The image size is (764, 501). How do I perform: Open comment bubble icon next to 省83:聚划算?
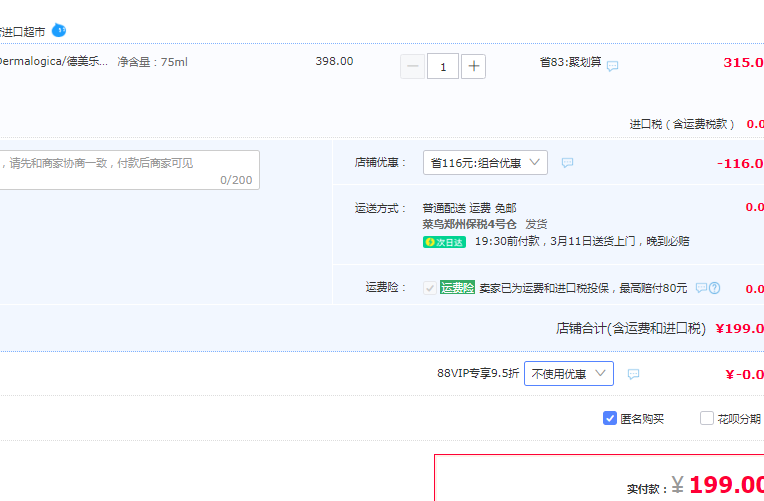[612, 66]
